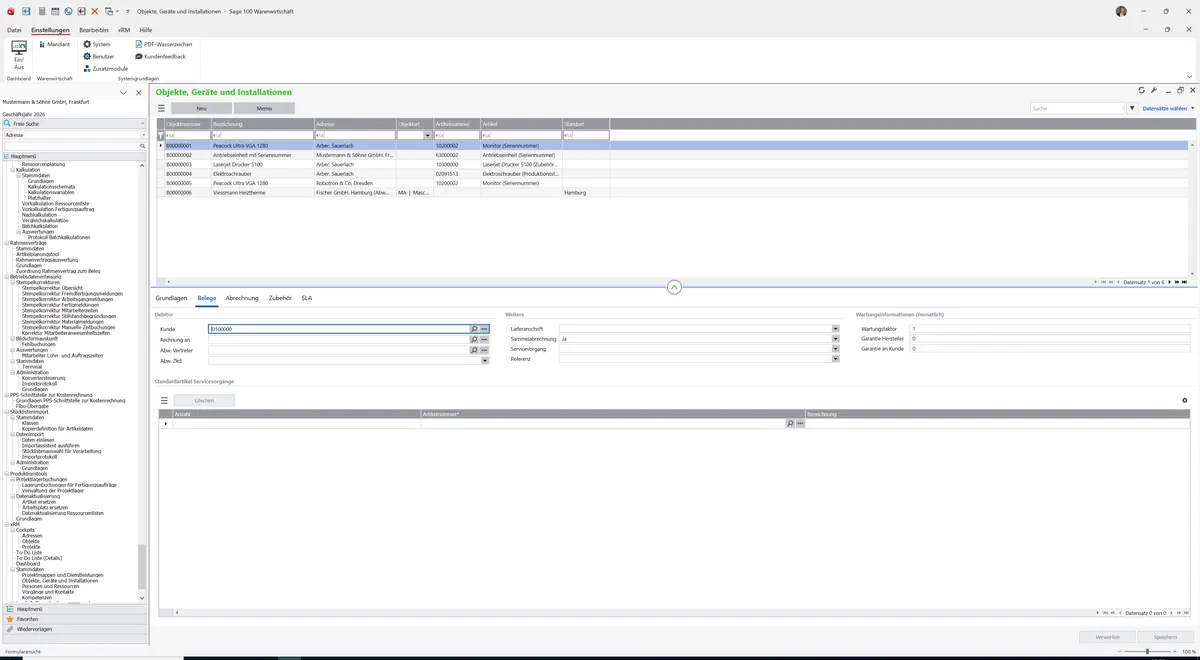This screenshot has height=660, width=1200.
Task: Open Kundenfeedback in the ribbon
Action: (x=160, y=56)
